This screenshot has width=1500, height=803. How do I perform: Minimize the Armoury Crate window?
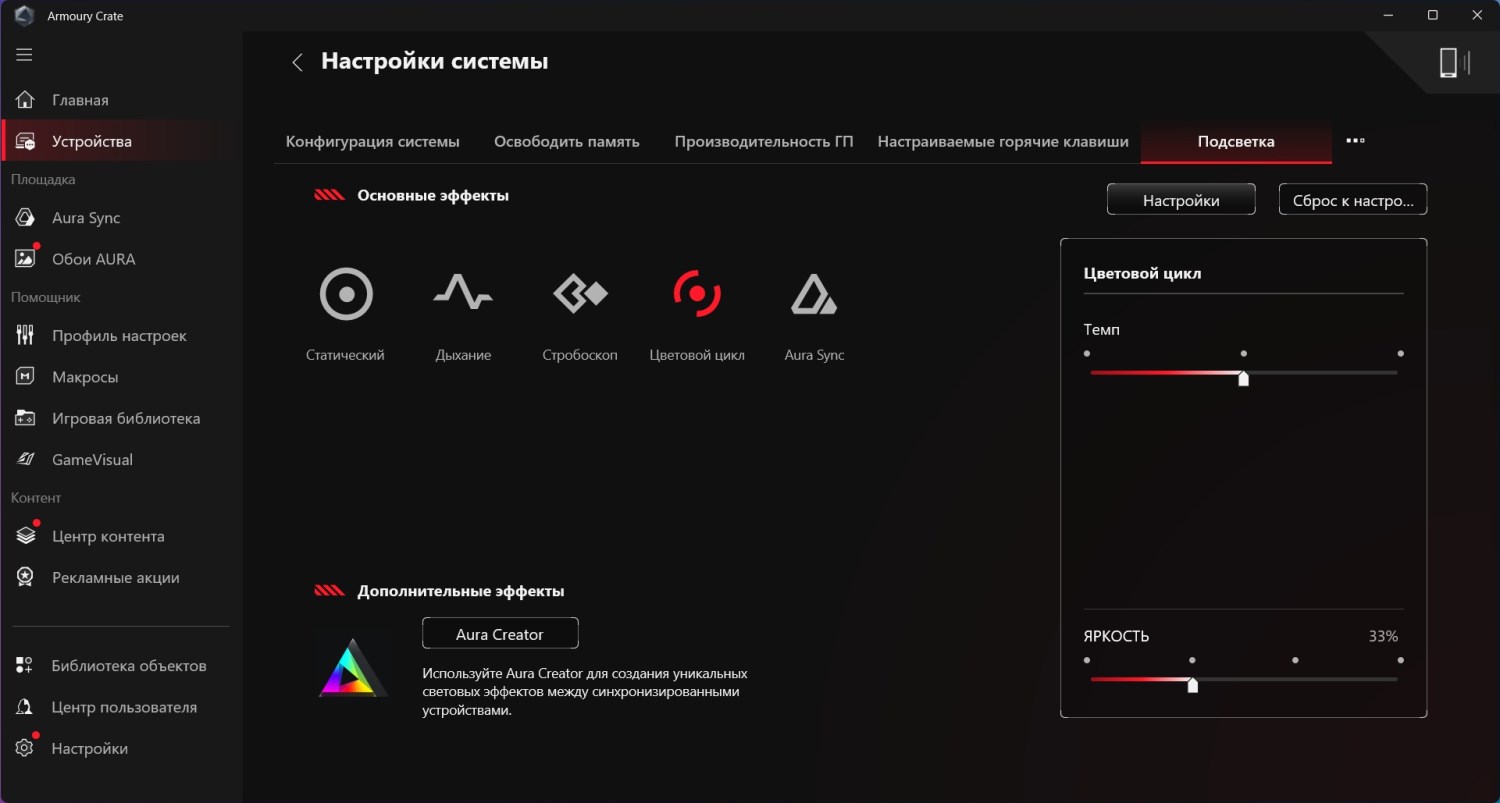(1386, 15)
